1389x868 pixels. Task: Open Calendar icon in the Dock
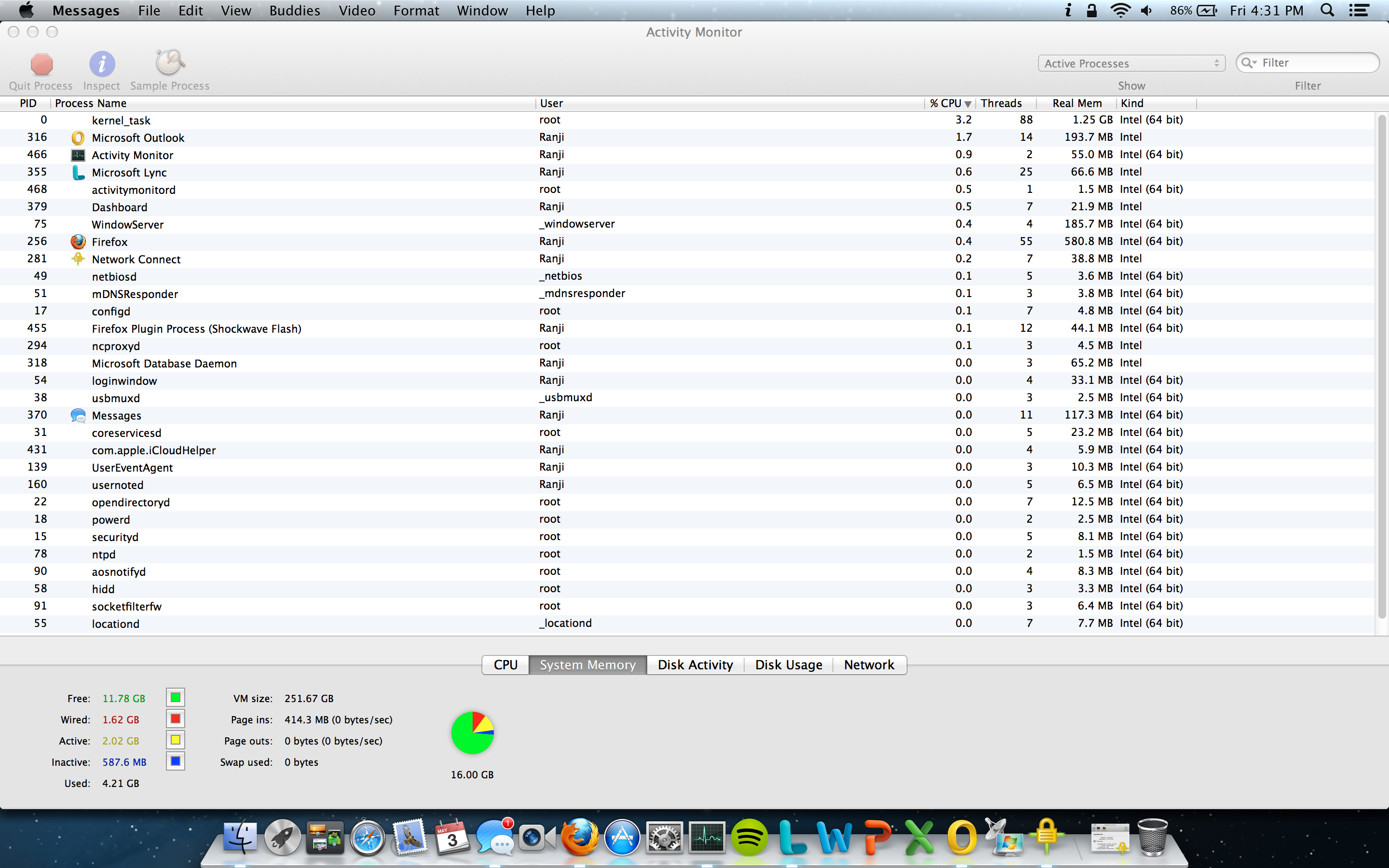(x=452, y=838)
